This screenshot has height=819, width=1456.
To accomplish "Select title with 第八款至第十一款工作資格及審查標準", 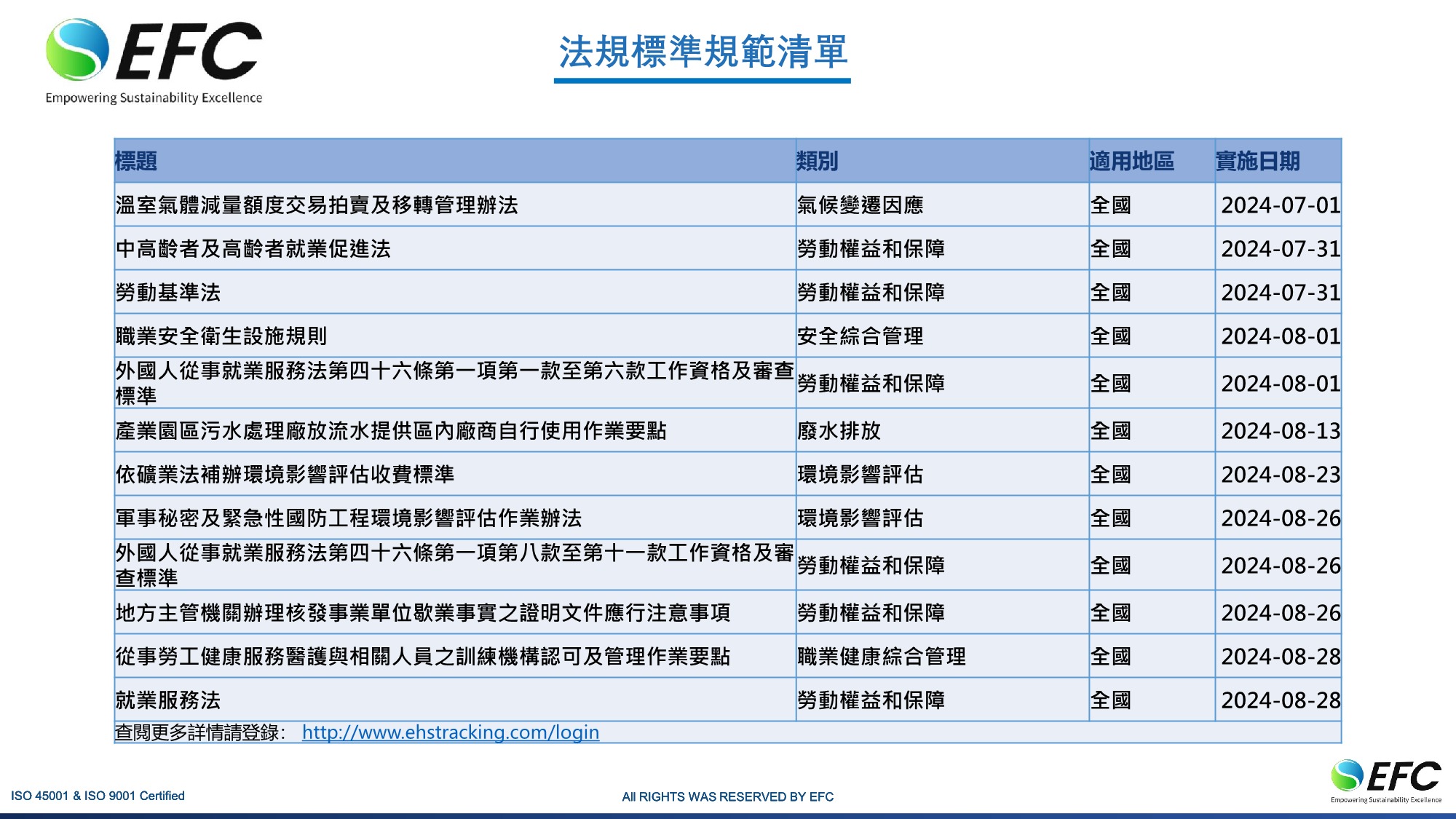I will pos(455,565).
